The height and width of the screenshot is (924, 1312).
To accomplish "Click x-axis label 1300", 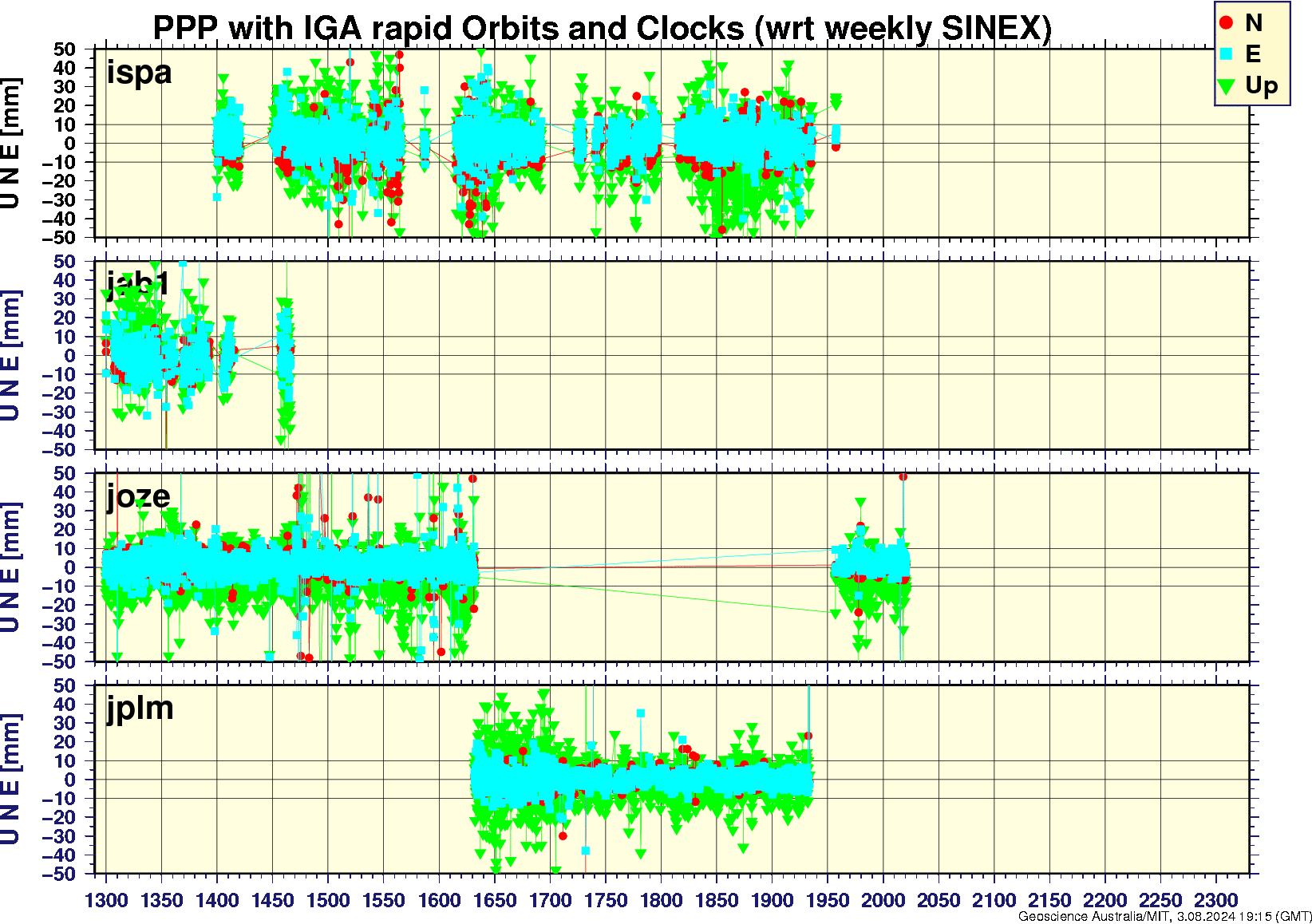I will point(106,900).
